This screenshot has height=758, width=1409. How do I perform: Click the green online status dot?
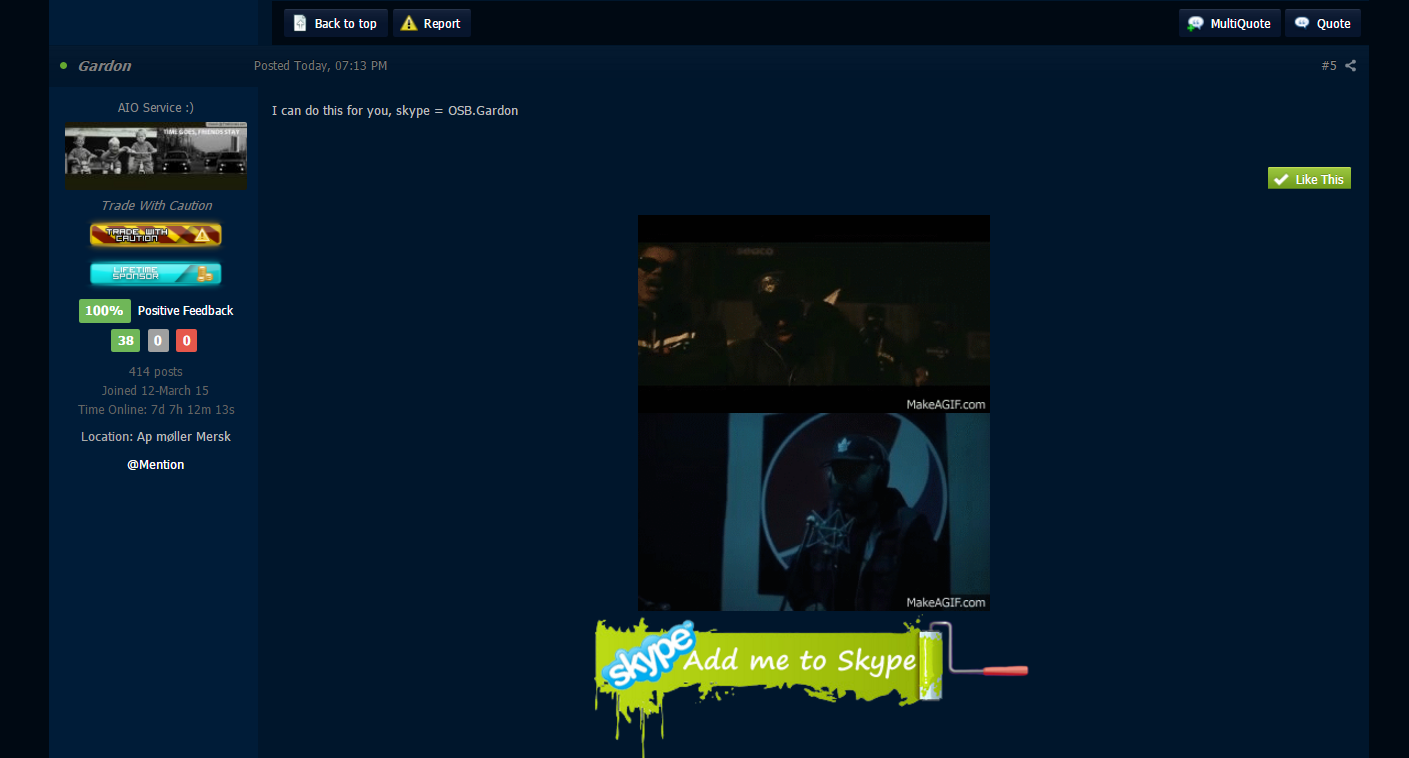(64, 66)
